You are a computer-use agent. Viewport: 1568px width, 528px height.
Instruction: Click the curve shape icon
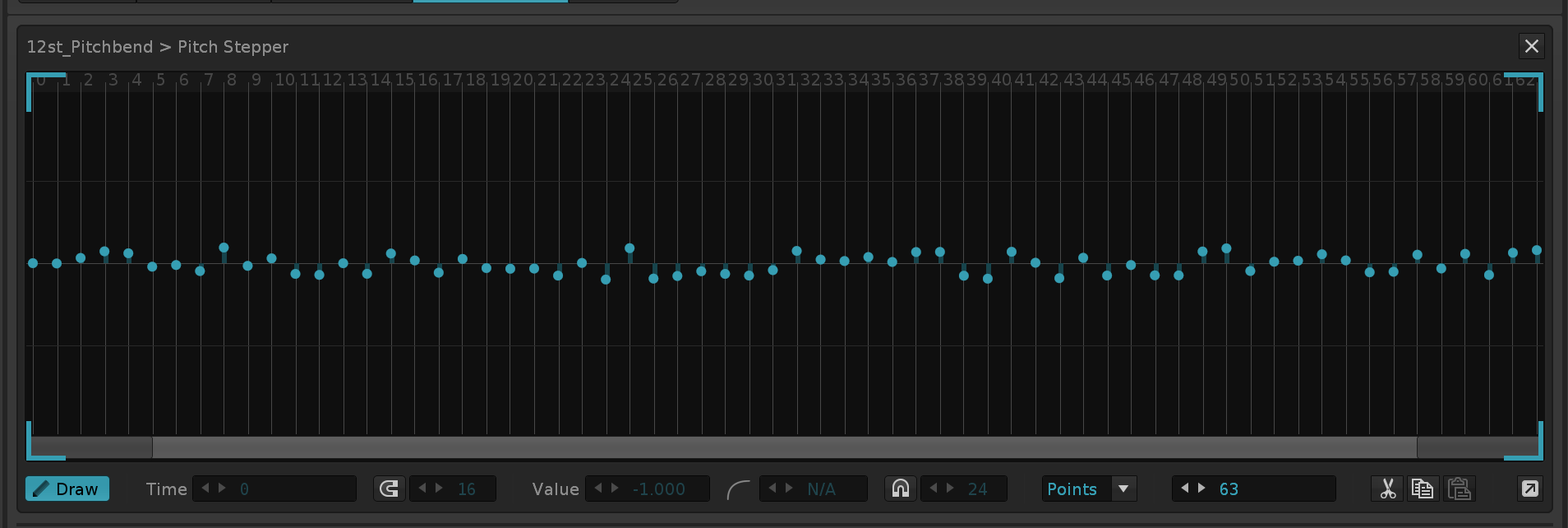738,489
